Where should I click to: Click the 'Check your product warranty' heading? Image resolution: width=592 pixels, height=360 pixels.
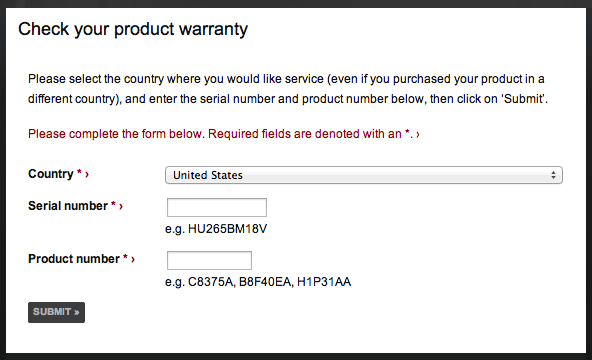[133, 29]
